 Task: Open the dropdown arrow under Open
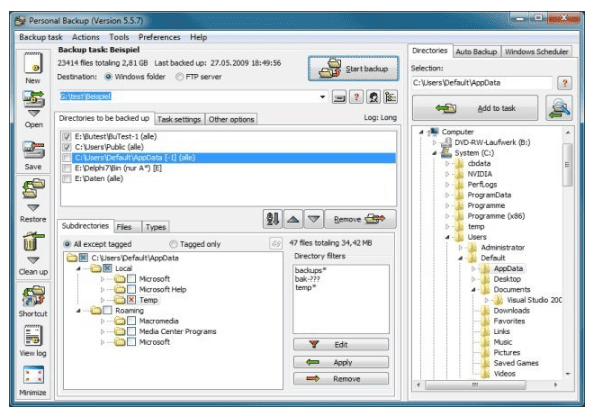point(33,113)
